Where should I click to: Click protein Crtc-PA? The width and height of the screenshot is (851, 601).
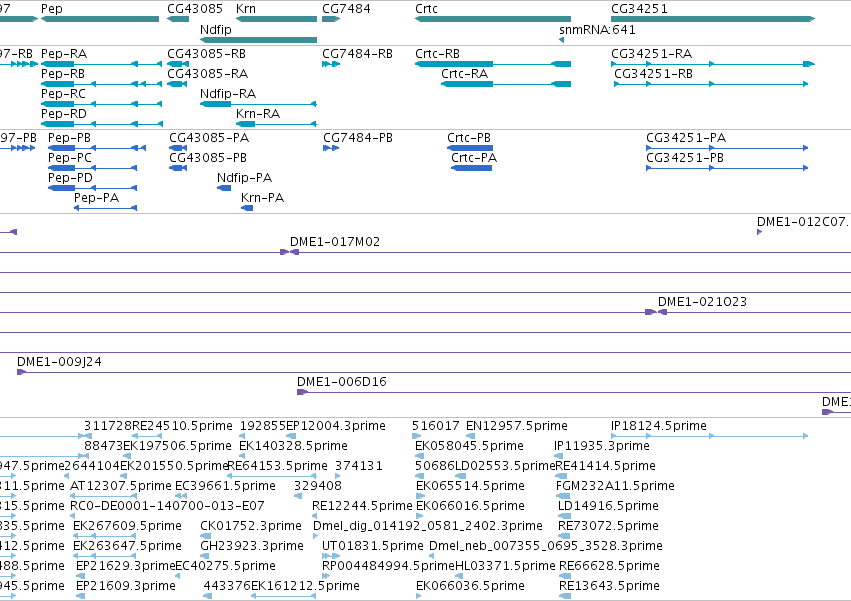[472, 168]
